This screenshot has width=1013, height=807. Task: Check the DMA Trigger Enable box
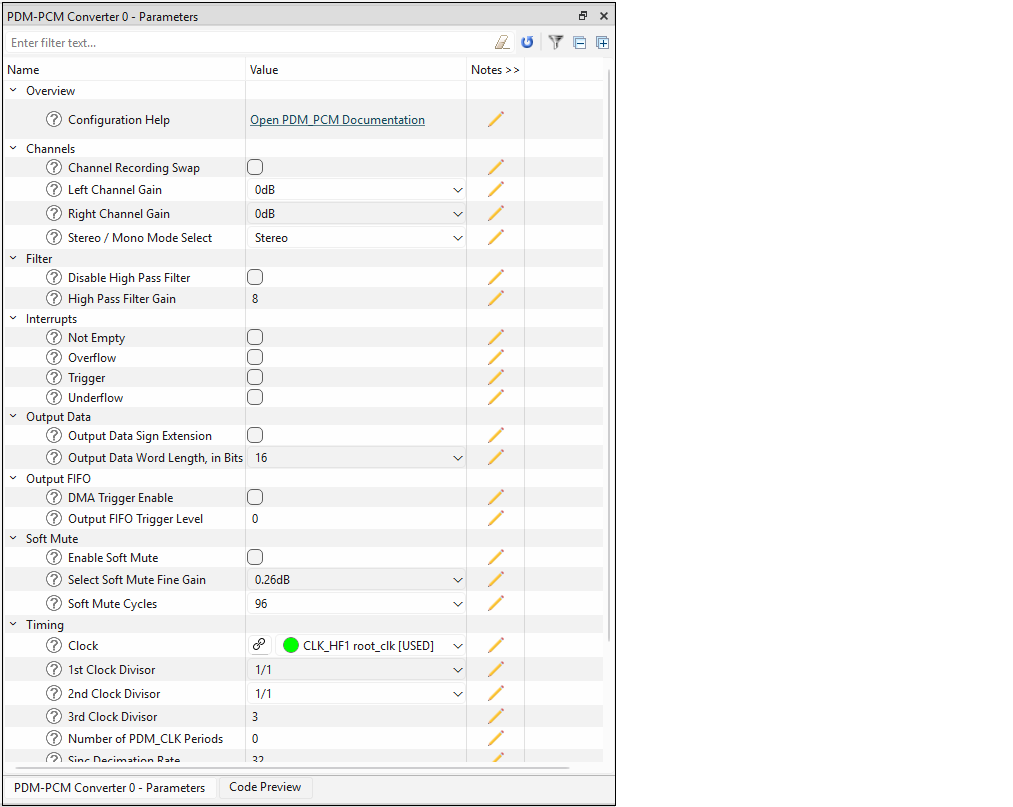tap(255, 498)
